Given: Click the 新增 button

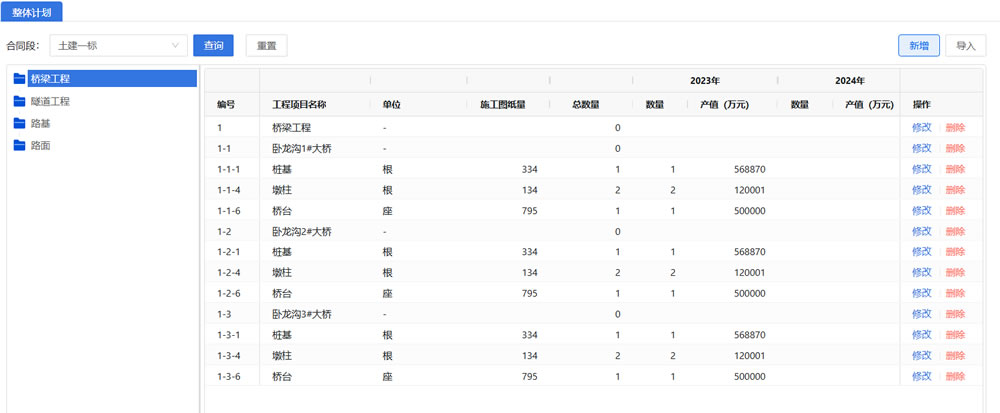Looking at the screenshot, I should click(918, 45).
